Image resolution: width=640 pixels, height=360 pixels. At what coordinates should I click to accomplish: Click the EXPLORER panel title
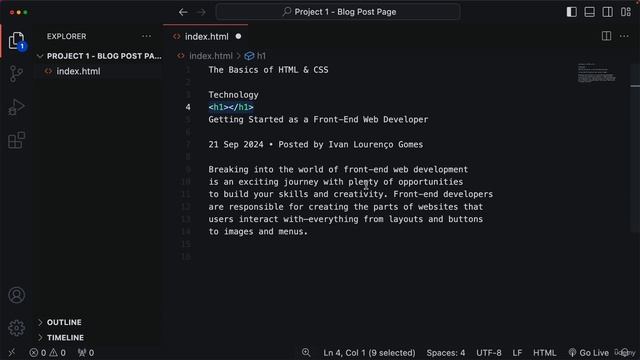click(67, 36)
